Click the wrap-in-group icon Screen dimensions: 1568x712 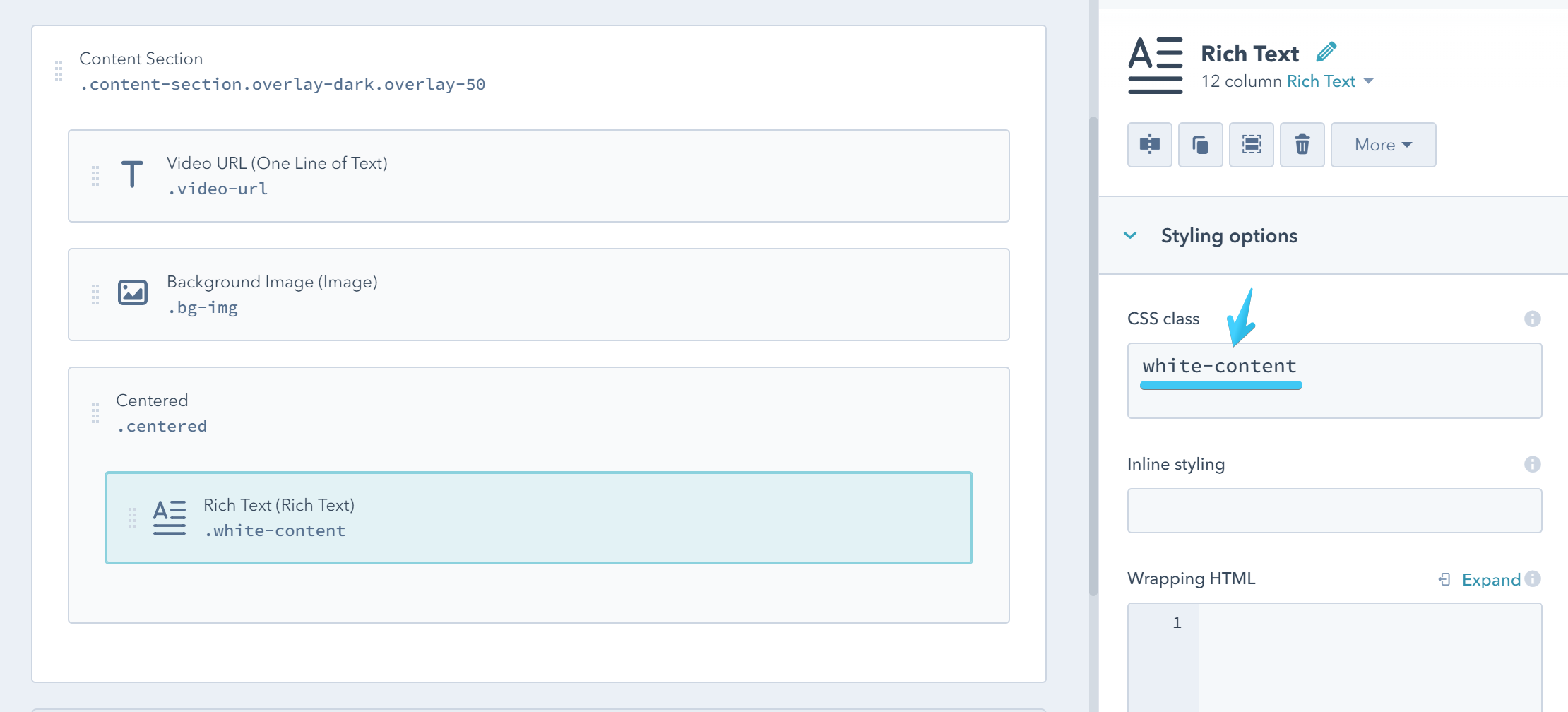coord(1251,145)
